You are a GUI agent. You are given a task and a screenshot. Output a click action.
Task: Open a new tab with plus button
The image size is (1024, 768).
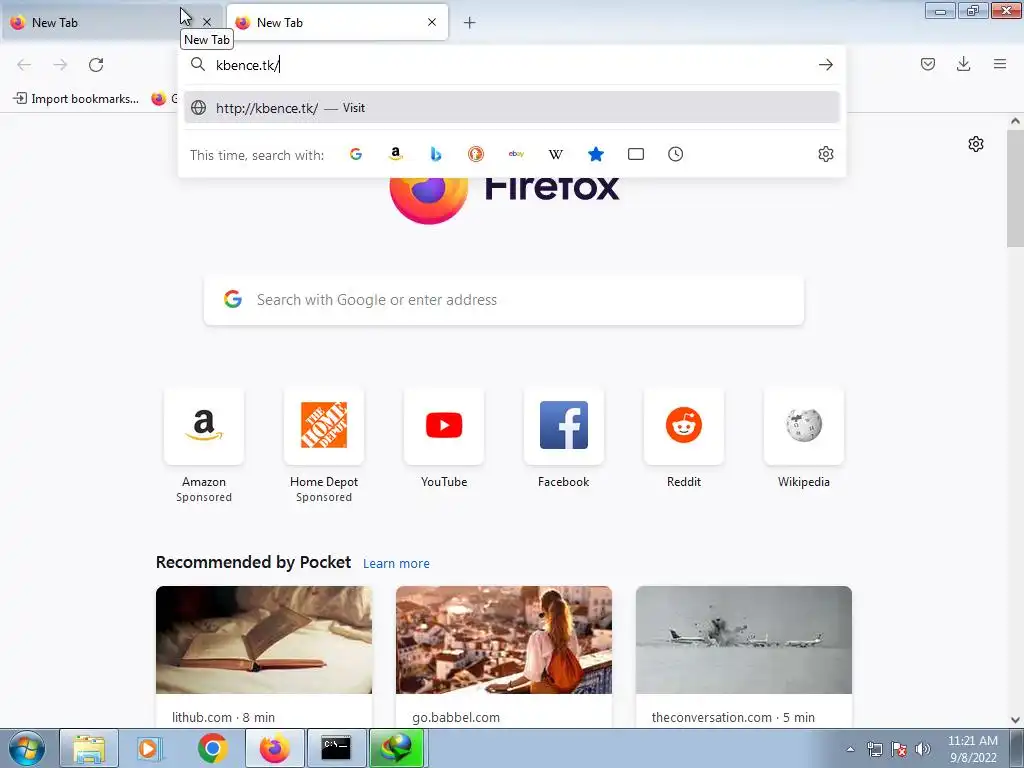[x=470, y=23]
